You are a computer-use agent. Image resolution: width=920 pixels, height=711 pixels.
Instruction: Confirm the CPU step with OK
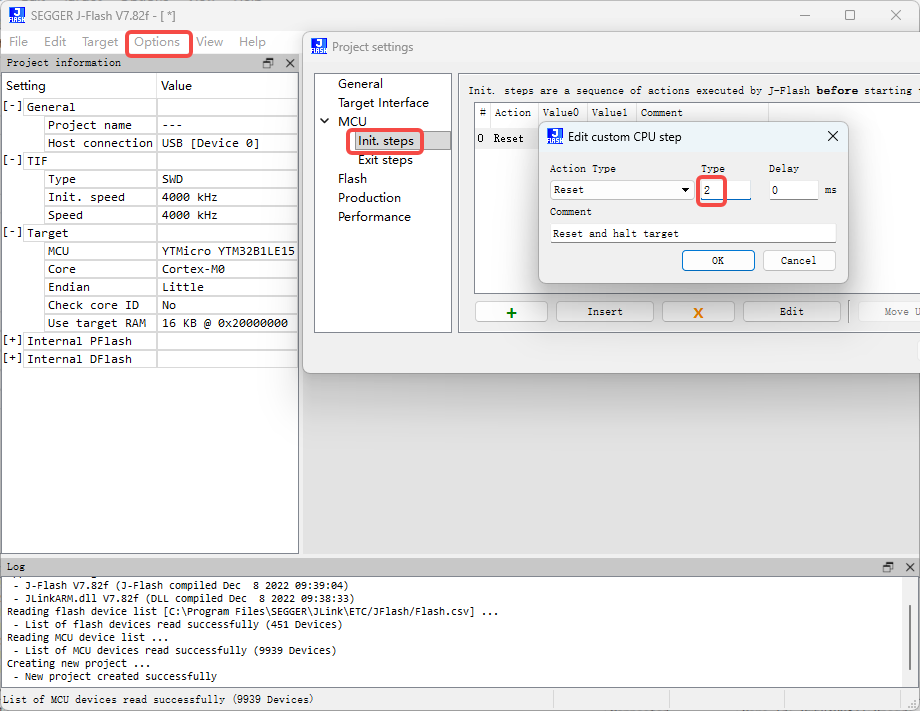718,260
